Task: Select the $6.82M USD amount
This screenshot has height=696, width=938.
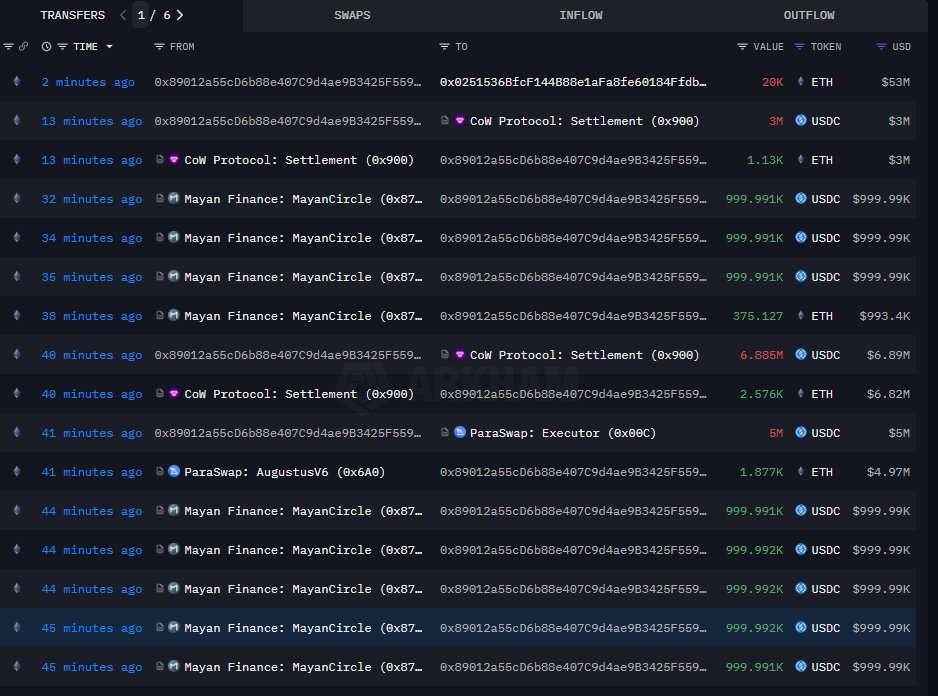Action: tap(888, 394)
